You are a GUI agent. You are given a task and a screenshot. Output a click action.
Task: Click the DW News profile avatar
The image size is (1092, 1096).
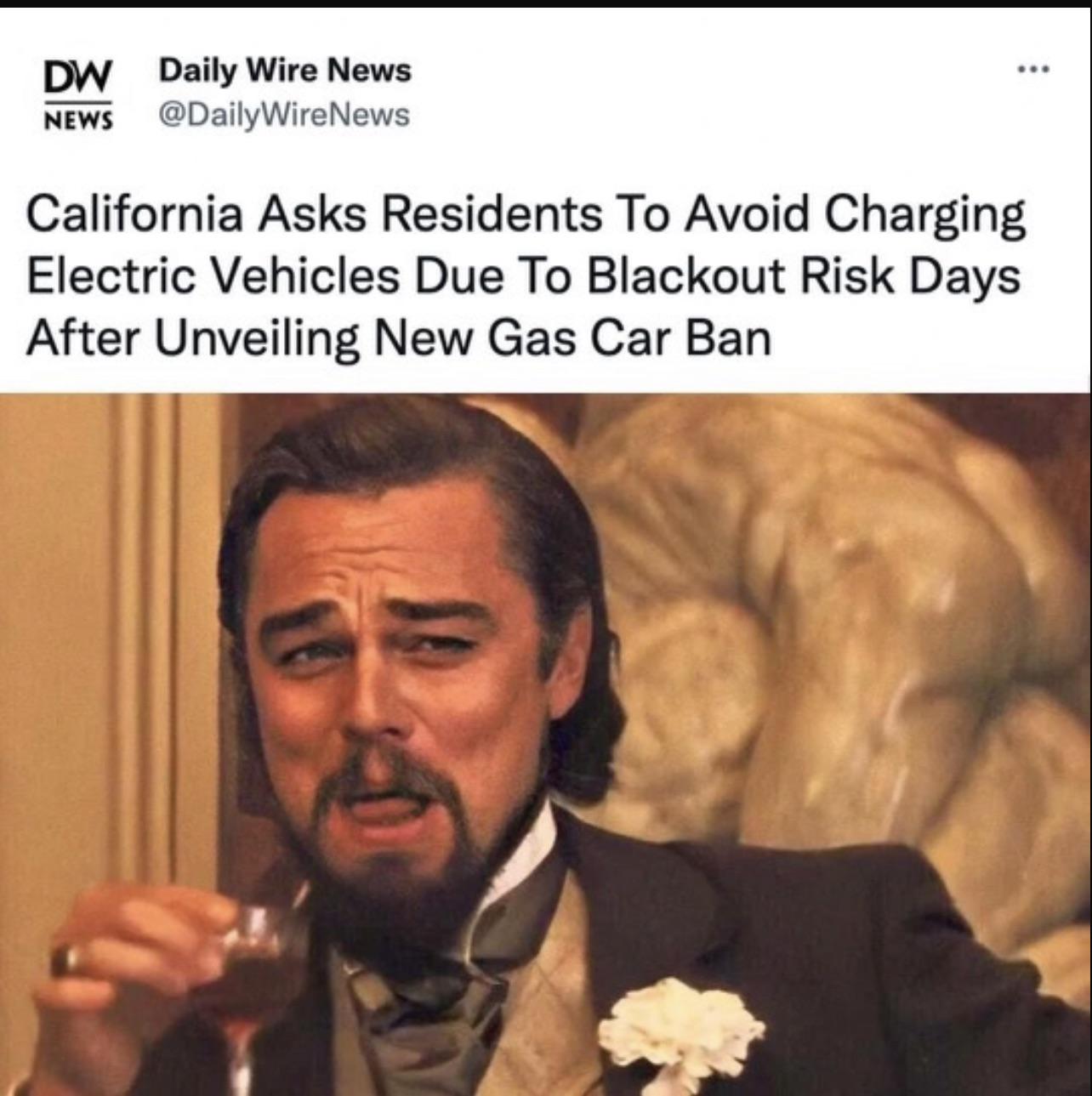point(78,94)
